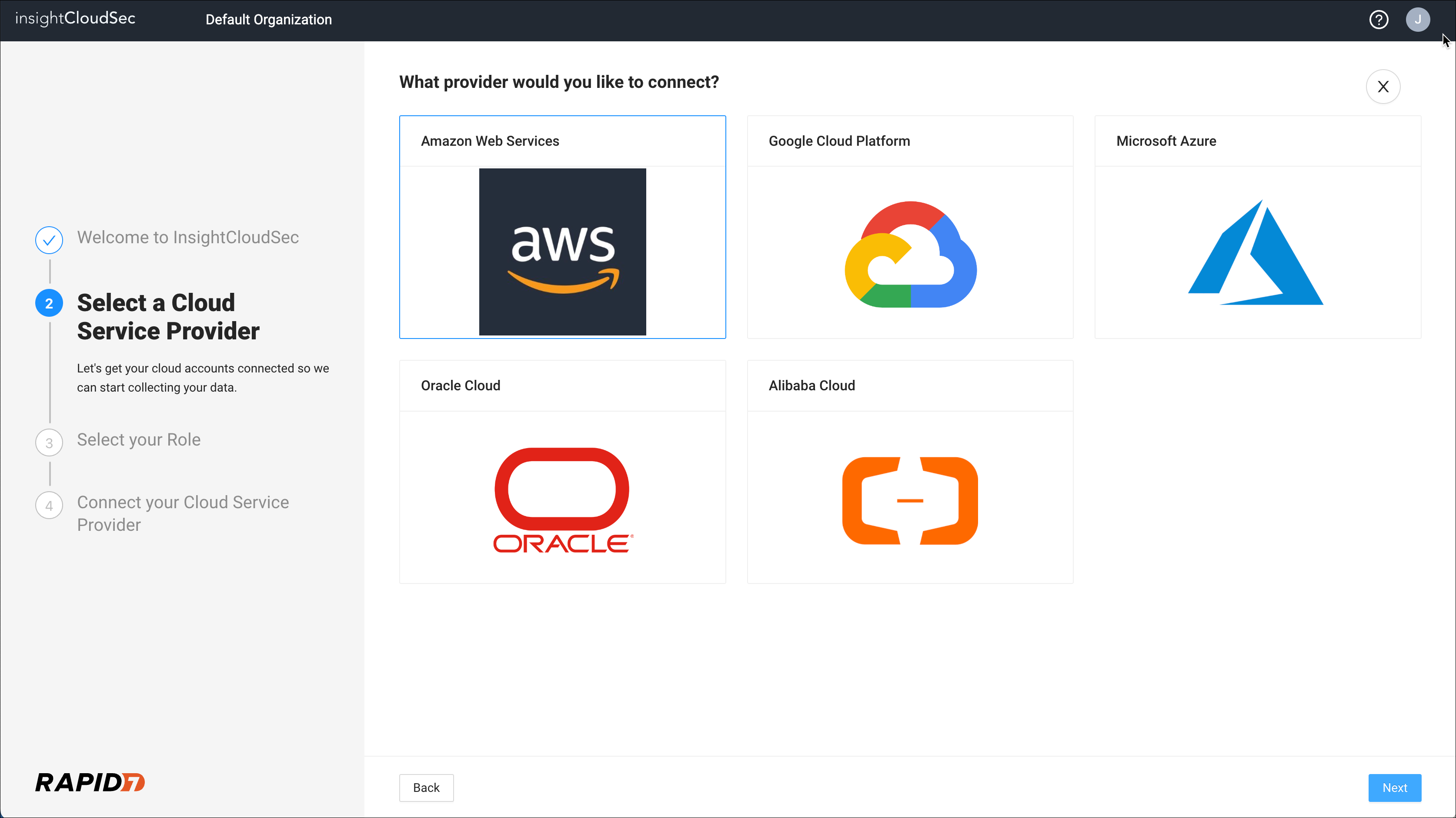Select the Oracle logo image
This screenshot has height=818, width=1456.
[562, 500]
